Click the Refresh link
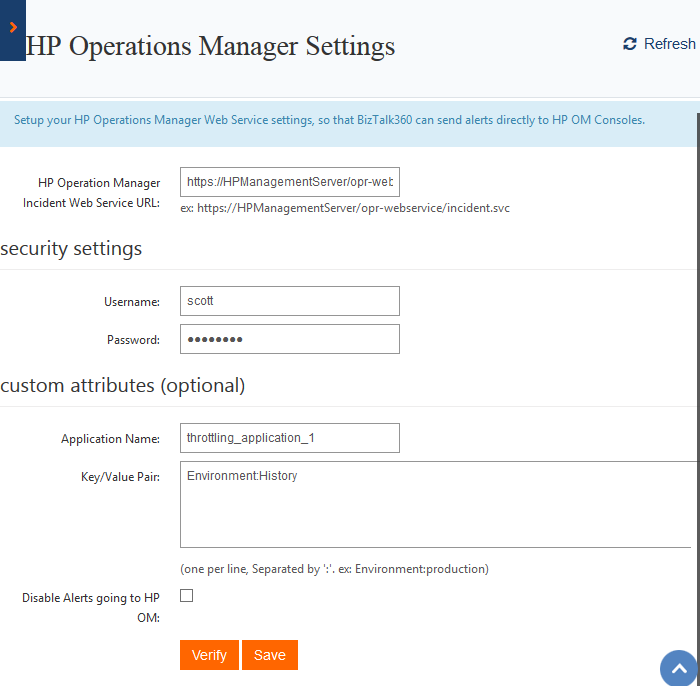This screenshot has height=688, width=700. tap(659, 44)
